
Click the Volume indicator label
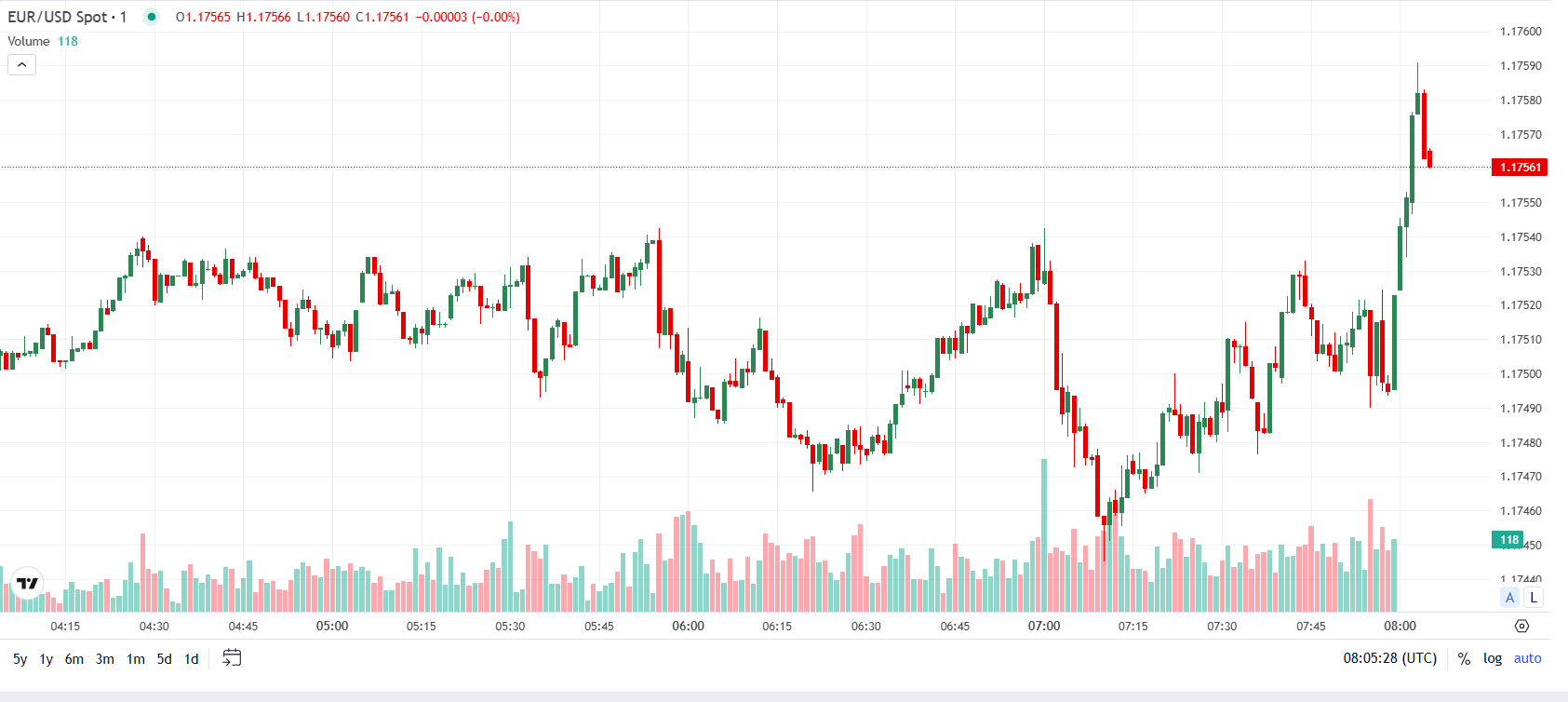click(x=28, y=41)
